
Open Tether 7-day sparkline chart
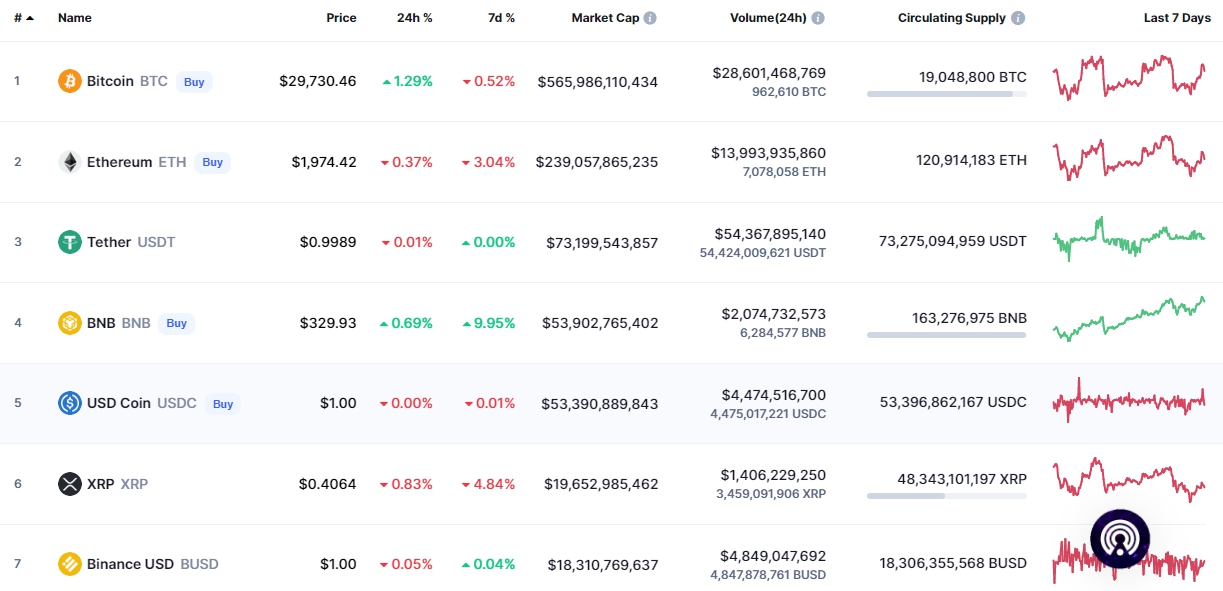click(x=1129, y=239)
